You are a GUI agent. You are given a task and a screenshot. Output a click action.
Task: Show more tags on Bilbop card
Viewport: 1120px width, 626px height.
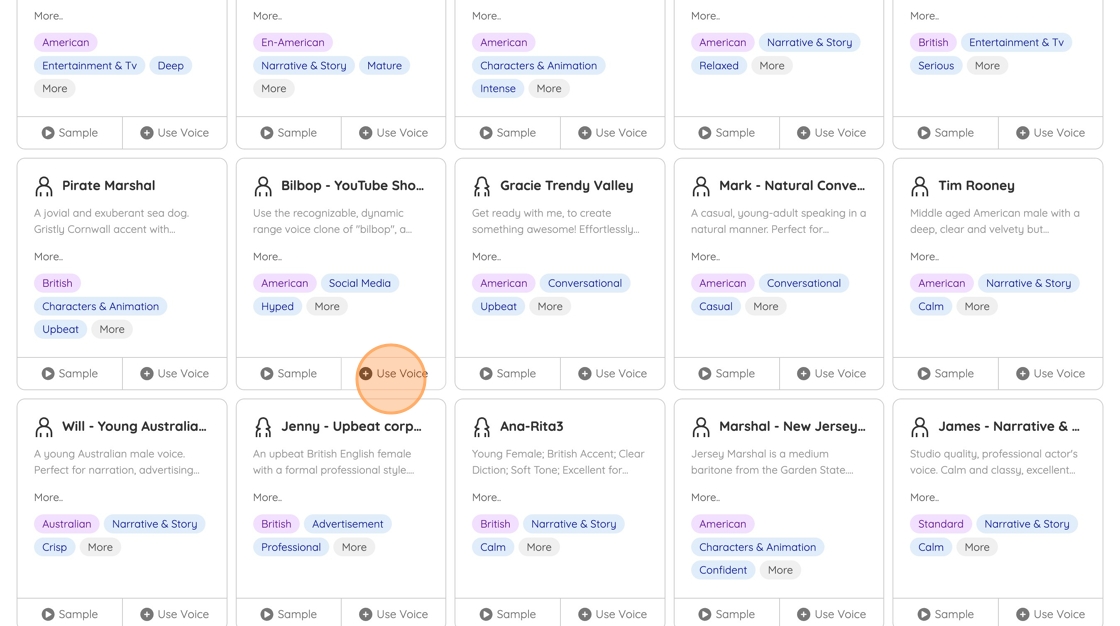pyautogui.click(x=327, y=306)
